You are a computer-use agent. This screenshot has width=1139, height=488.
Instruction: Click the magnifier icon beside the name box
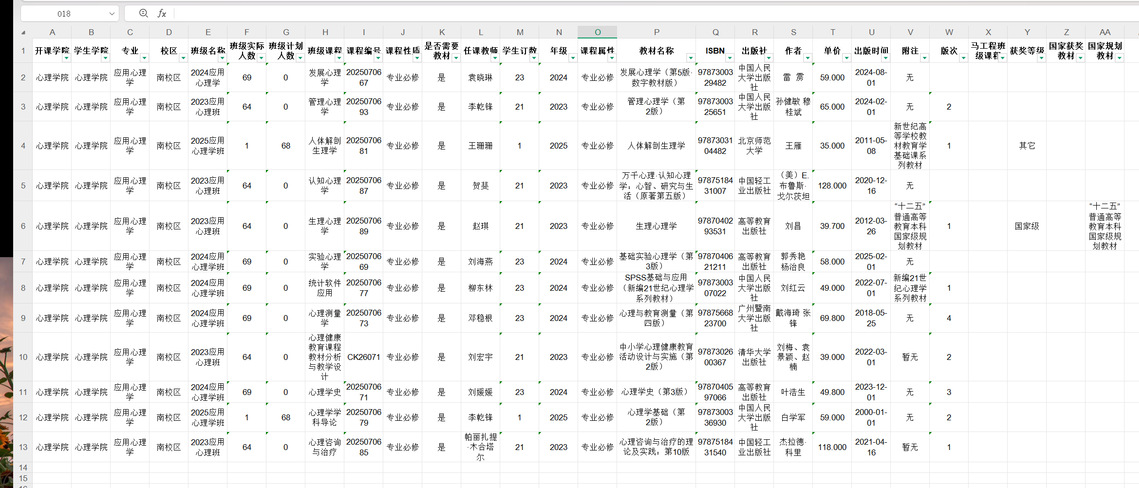point(143,14)
